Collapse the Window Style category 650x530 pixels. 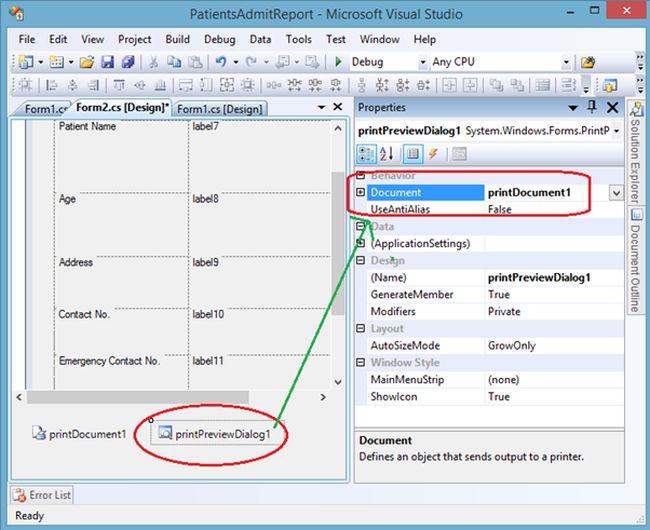(x=360, y=363)
